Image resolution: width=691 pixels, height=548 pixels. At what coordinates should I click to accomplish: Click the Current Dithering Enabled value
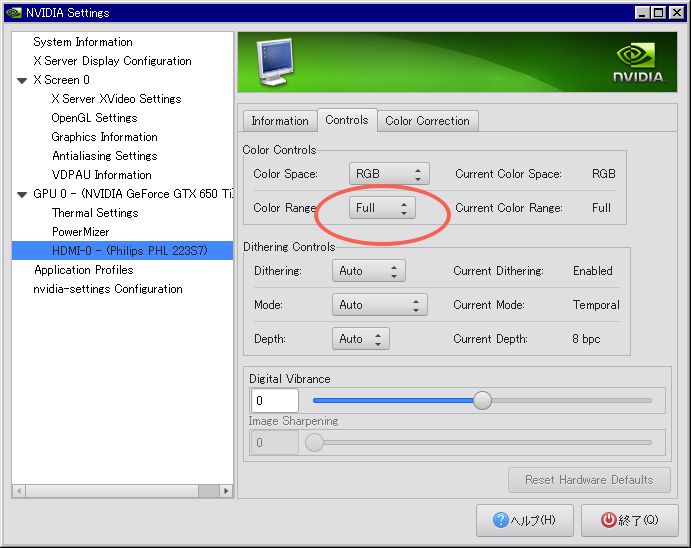click(x=593, y=270)
